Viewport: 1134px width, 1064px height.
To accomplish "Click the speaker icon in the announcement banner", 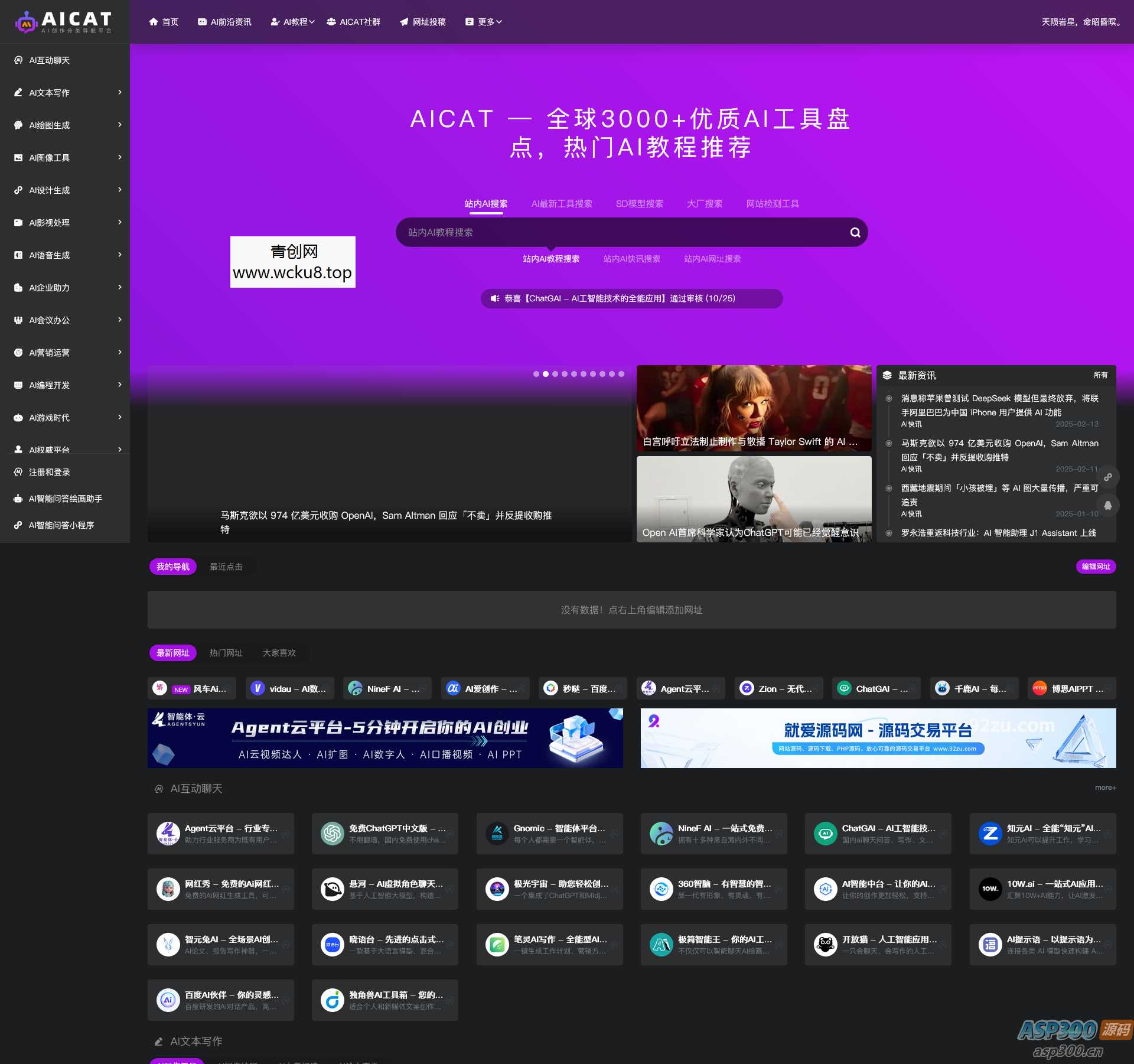I will click(495, 299).
